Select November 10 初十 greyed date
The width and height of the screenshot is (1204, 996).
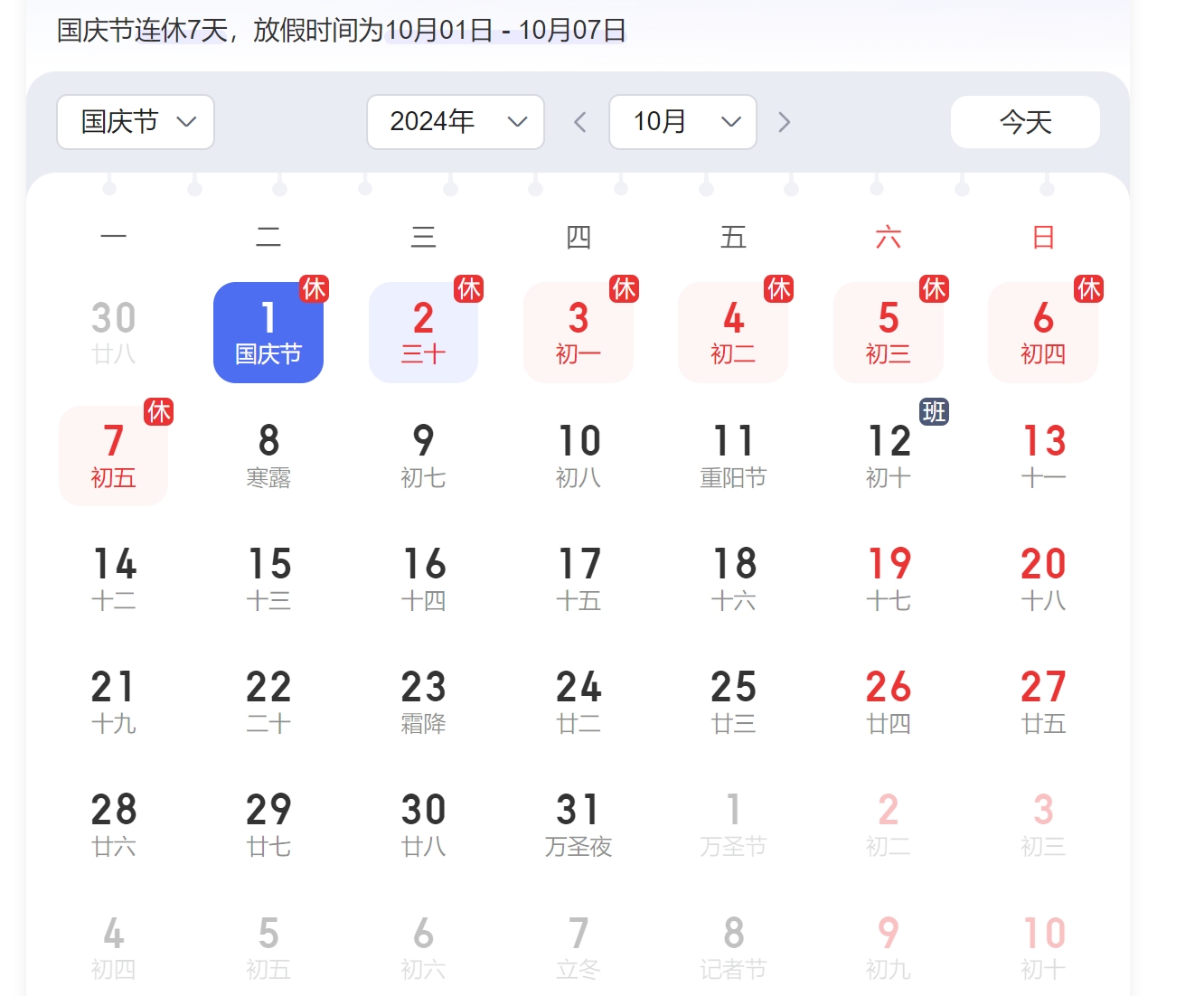[x=1043, y=947]
